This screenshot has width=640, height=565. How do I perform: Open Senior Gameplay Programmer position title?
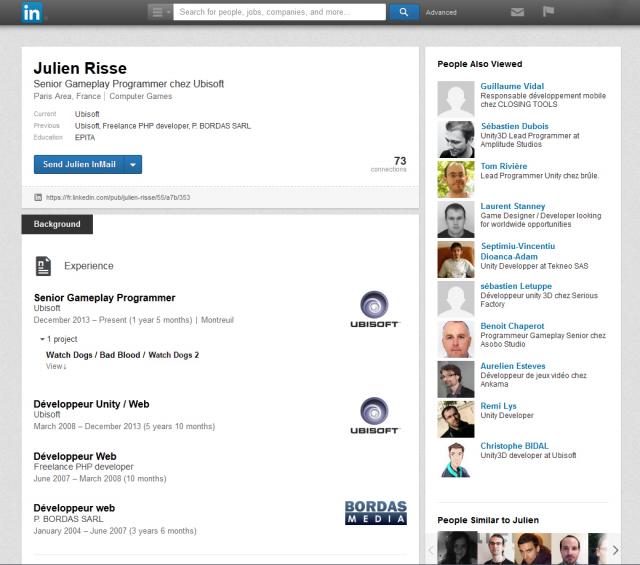pos(104,298)
